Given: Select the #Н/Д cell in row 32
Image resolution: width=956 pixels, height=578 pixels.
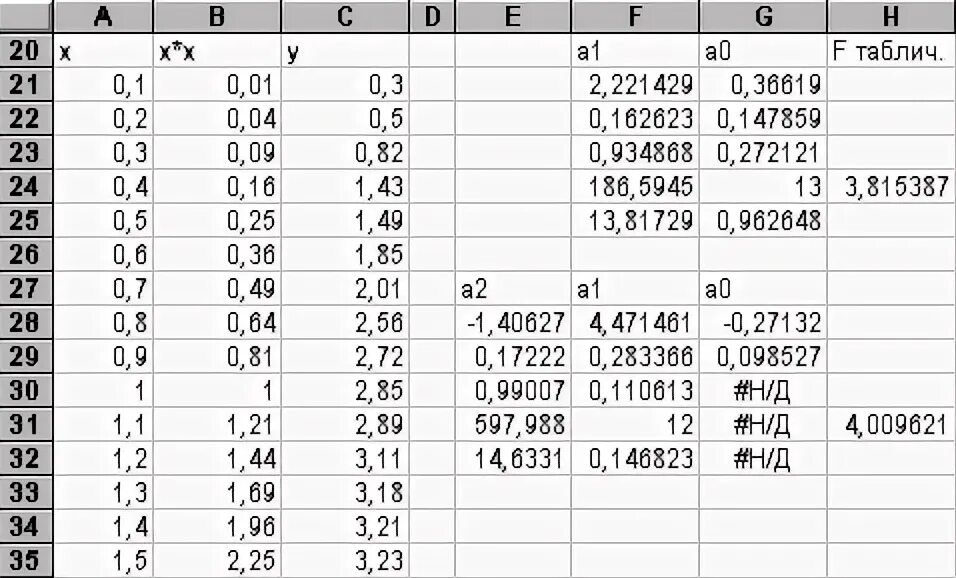Looking at the screenshot, I should pos(763,458).
